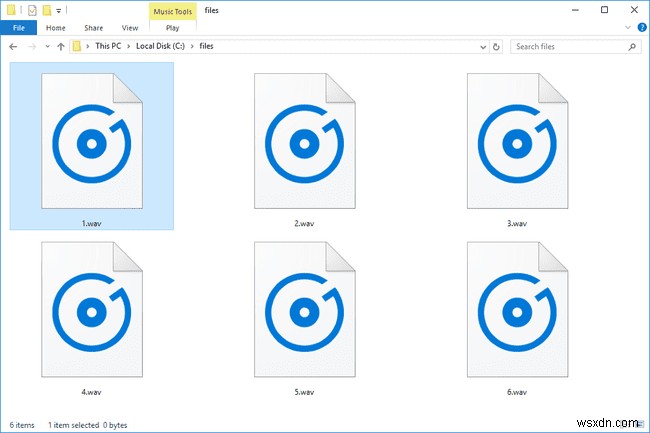650x433 pixels.
Task: Open the Play tab under Music Tools
Action: (x=172, y=28)
